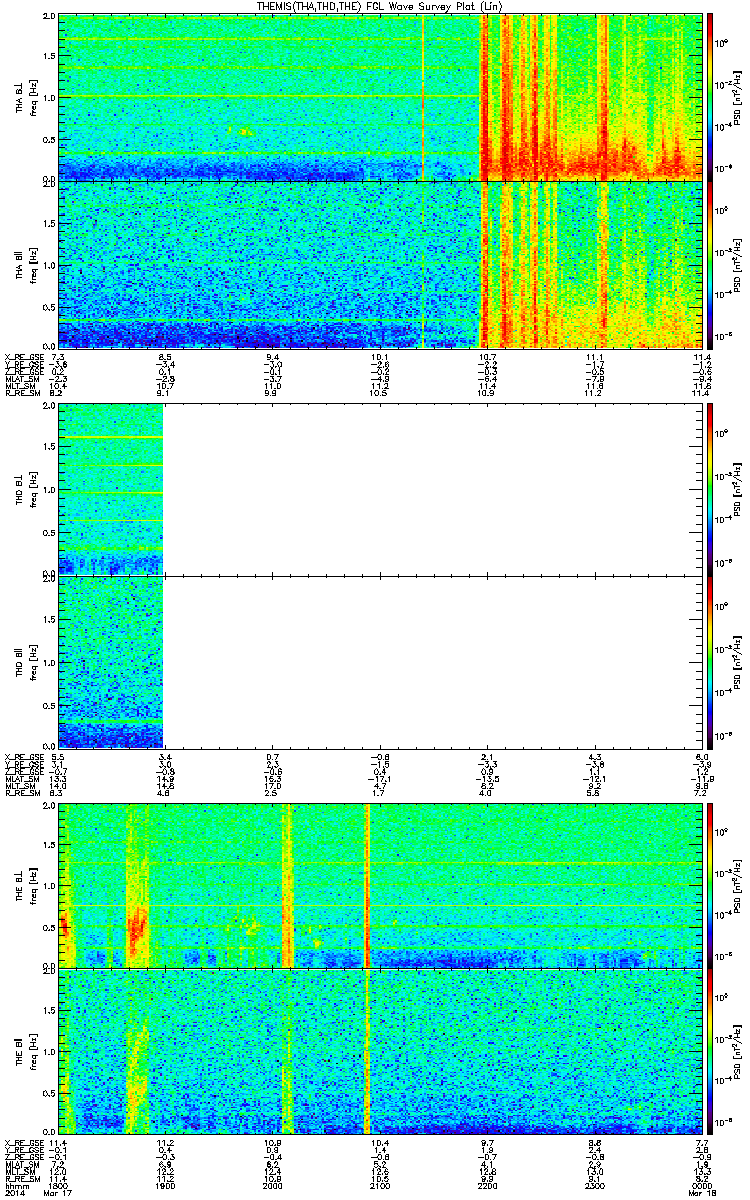Click the X_RE_GSE row label under THA panels
Image resolution: width=750 pixels, height=1200 pixels.
(22, 356)
